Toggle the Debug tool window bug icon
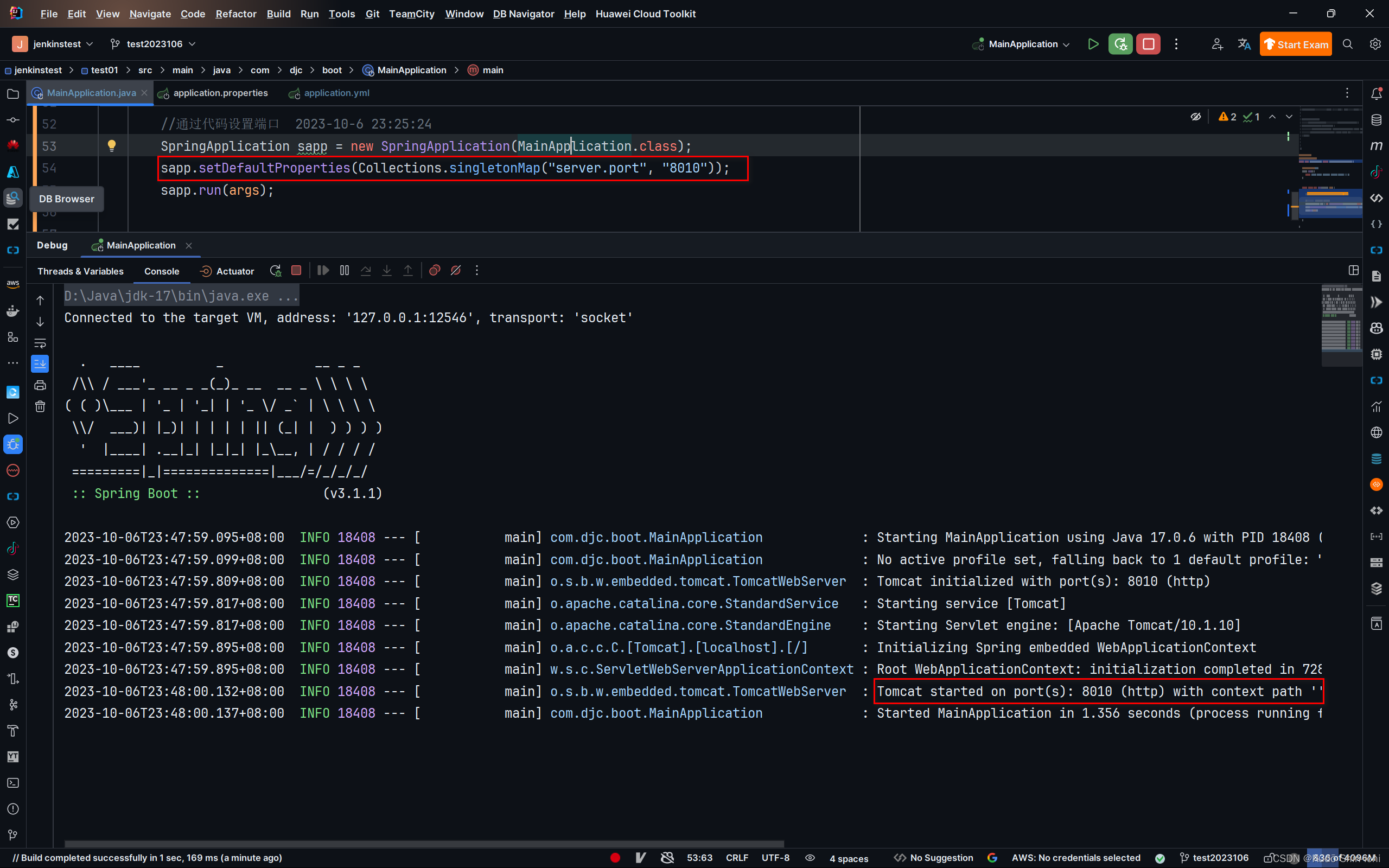Viewport: 1389px width, 868px height. [12, 444]
